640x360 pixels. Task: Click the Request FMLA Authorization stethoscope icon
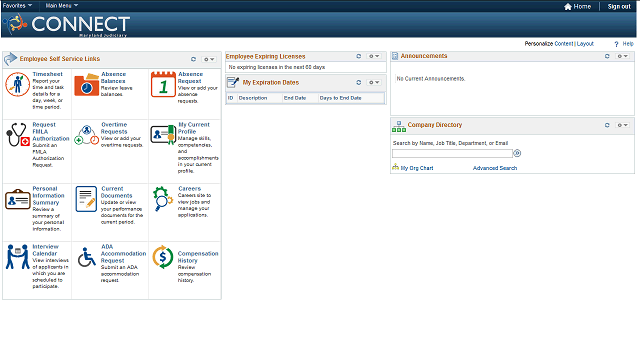point(17,135)
